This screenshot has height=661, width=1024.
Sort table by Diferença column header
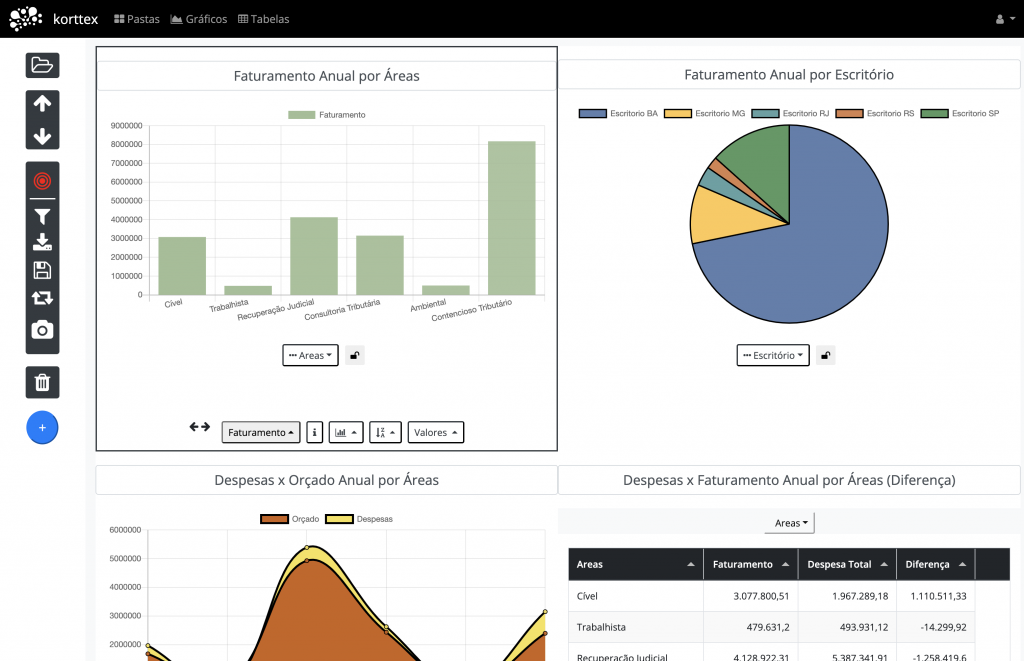(x=934, y=564)
